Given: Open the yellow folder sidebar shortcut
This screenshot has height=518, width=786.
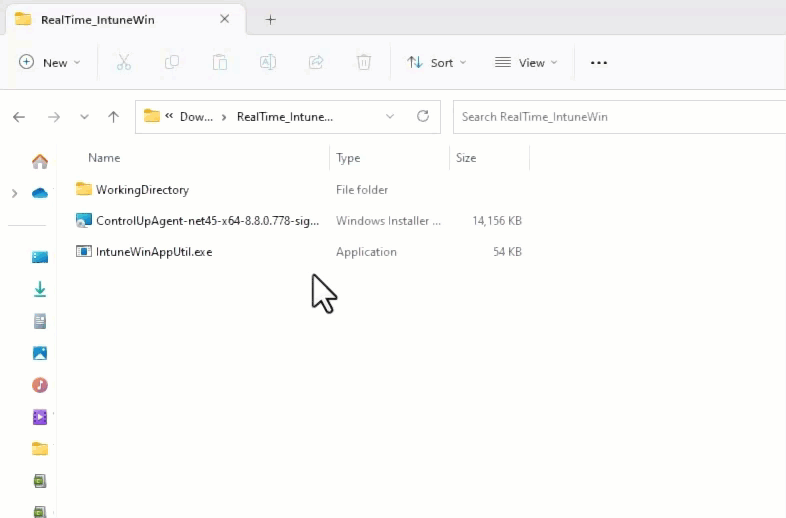Looking at the screenshot, I should coord(40,449).
